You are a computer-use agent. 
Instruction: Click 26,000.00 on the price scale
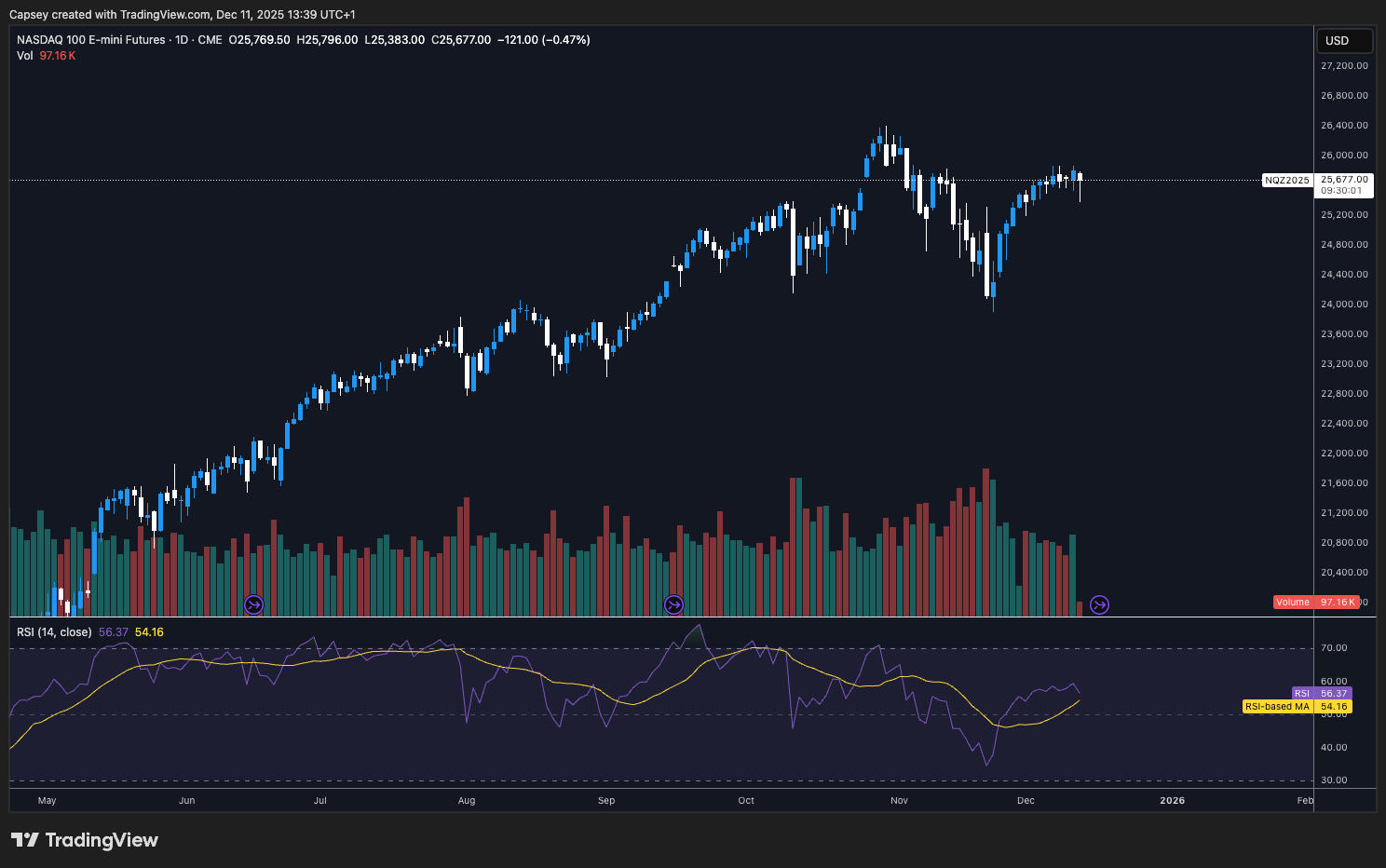1344,155
